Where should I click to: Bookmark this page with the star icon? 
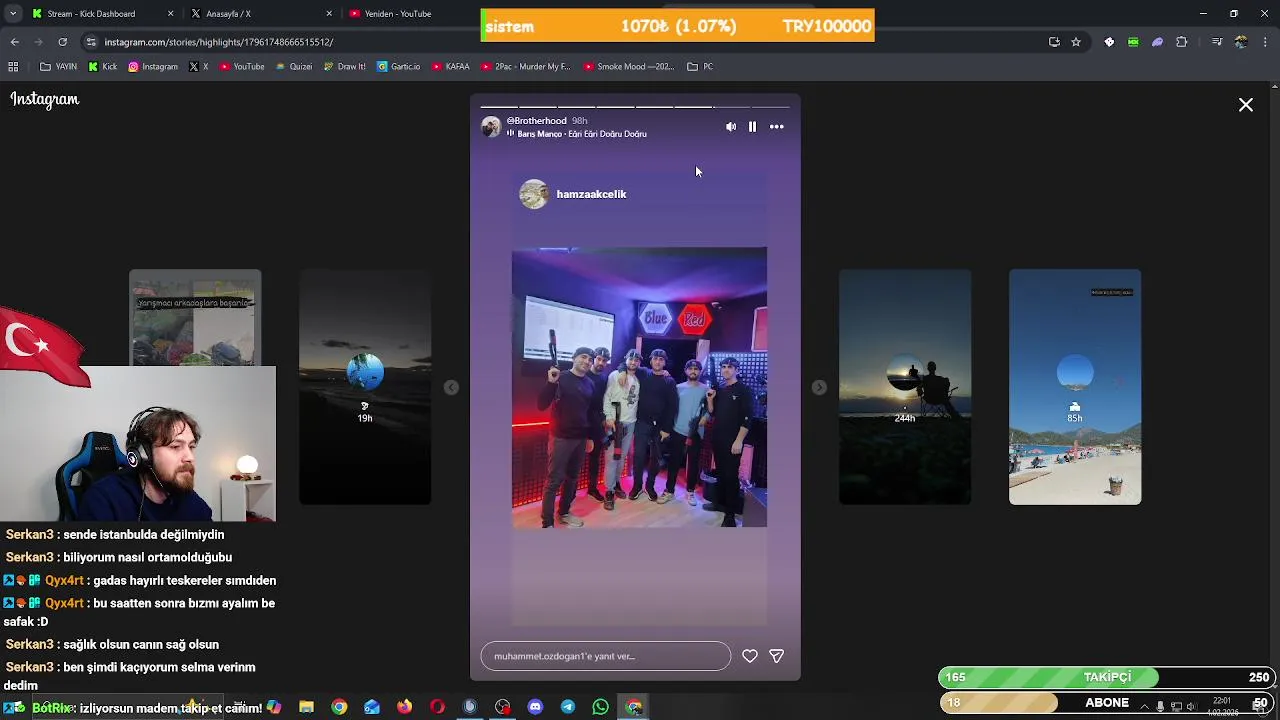tap(1076, 42)
